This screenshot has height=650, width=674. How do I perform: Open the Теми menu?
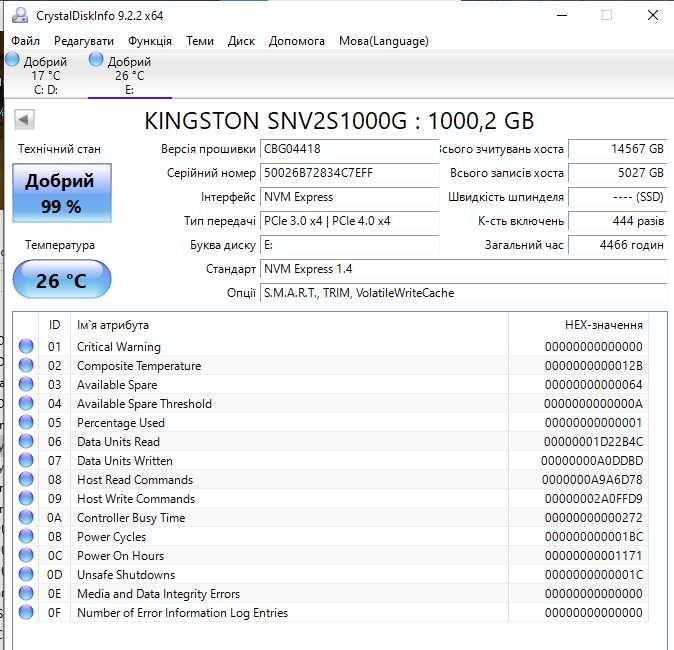pos(200,41)
